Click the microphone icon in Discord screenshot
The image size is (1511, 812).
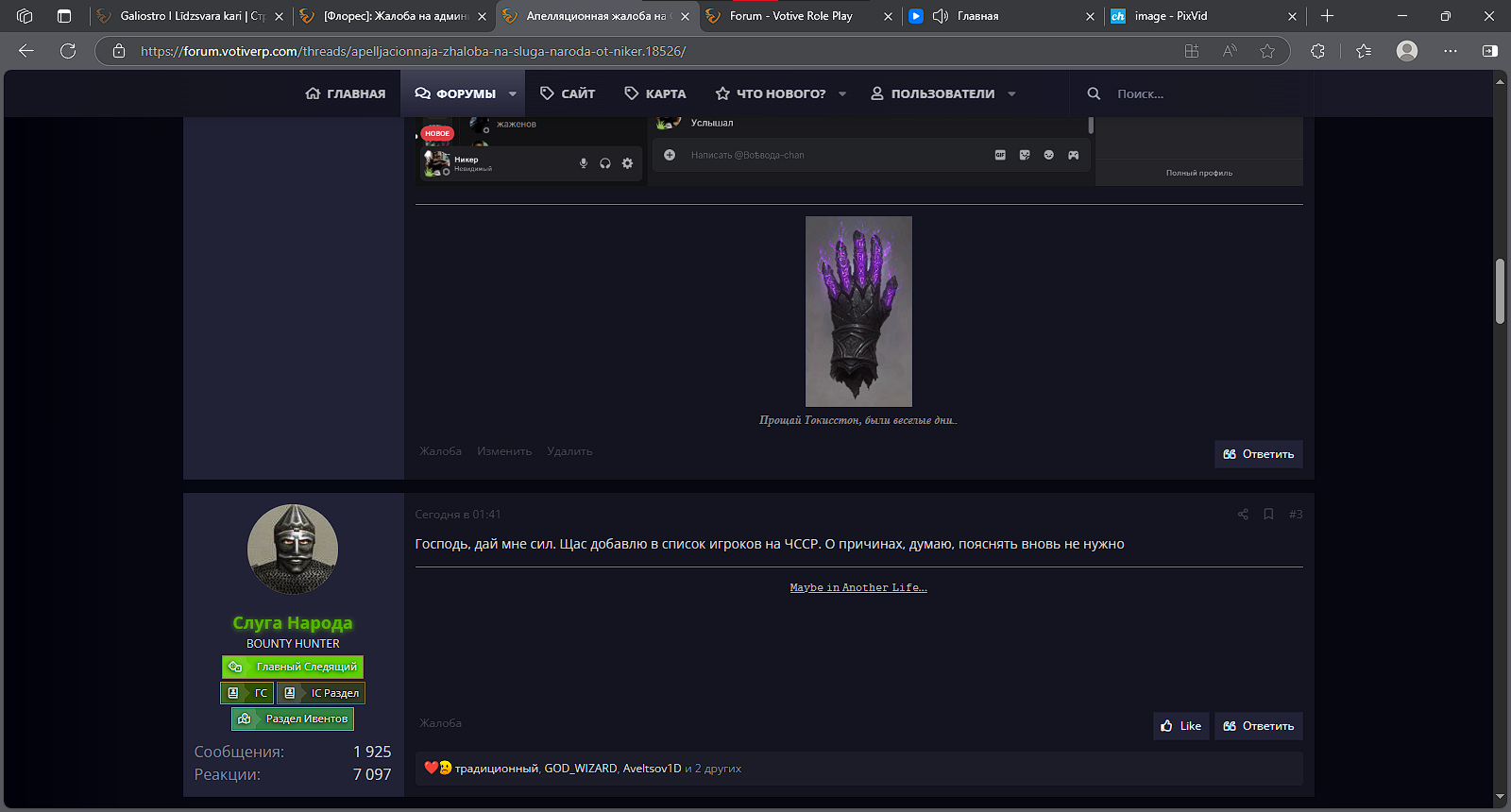pyautogui.click(x=584, y=163)
